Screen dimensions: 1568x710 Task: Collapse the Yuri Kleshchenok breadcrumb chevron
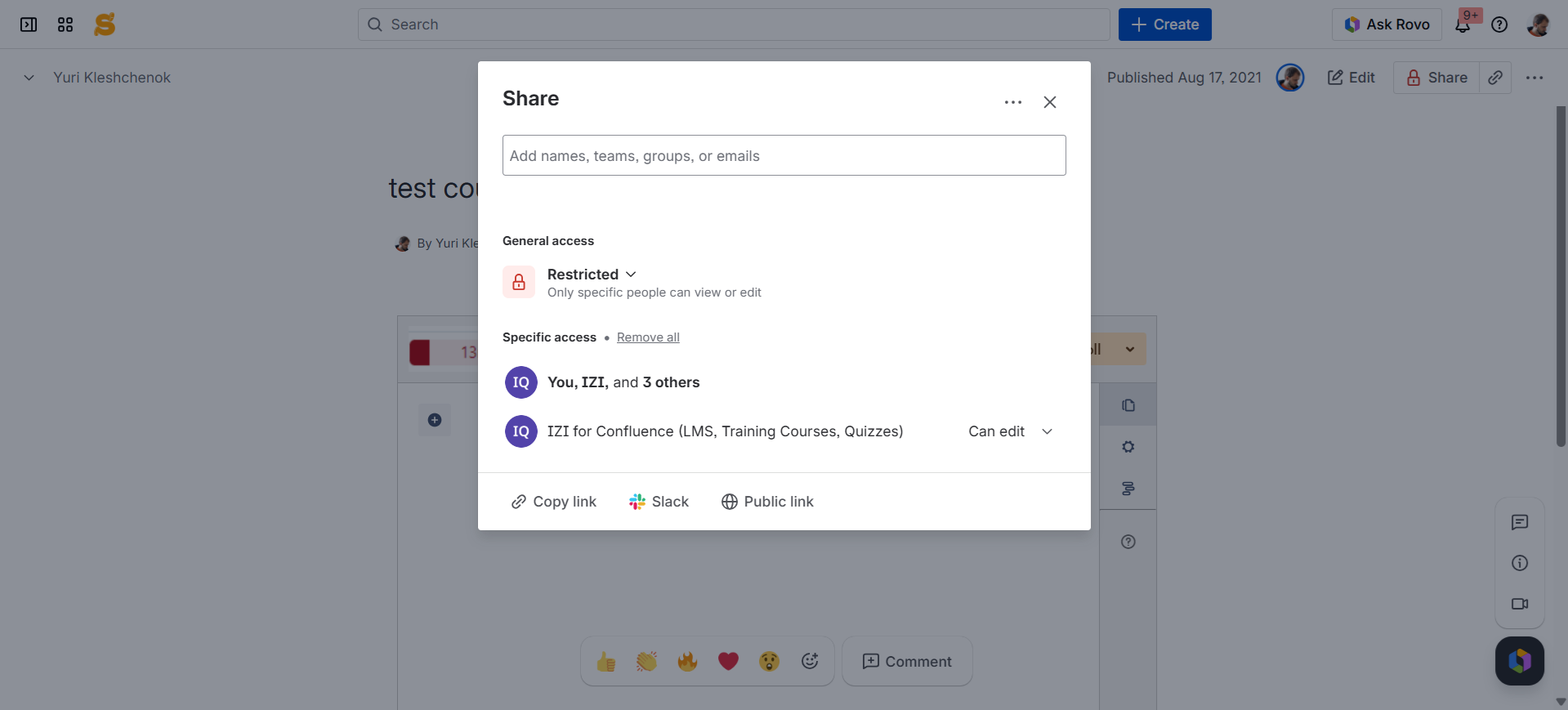click(29, 78)
